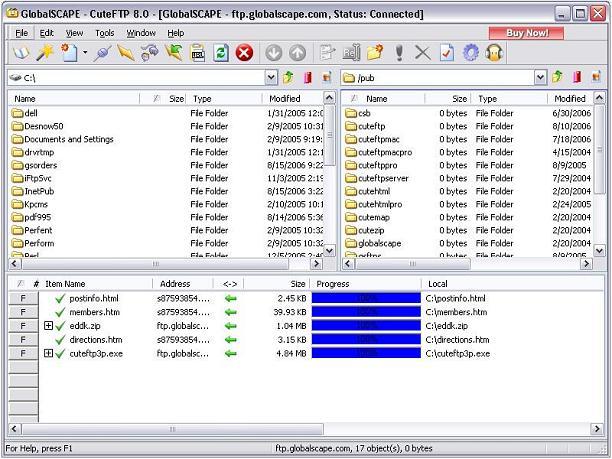Click the green Refresh toolbar icon
The height and width of the screenshot is (459, 612).
221,53
